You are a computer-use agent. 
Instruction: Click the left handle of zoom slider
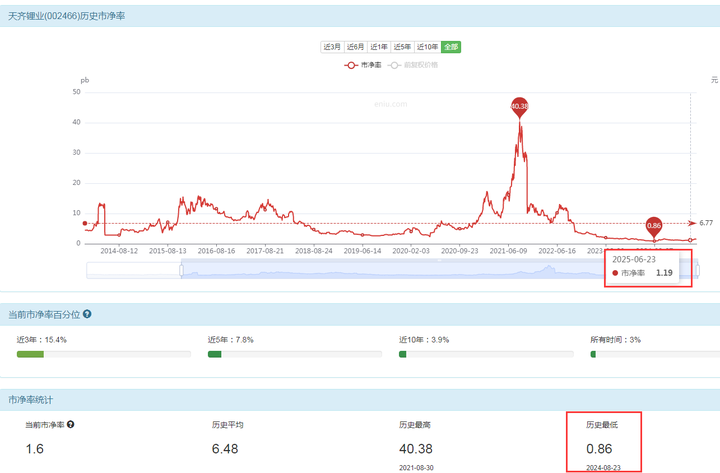[181, 270]
